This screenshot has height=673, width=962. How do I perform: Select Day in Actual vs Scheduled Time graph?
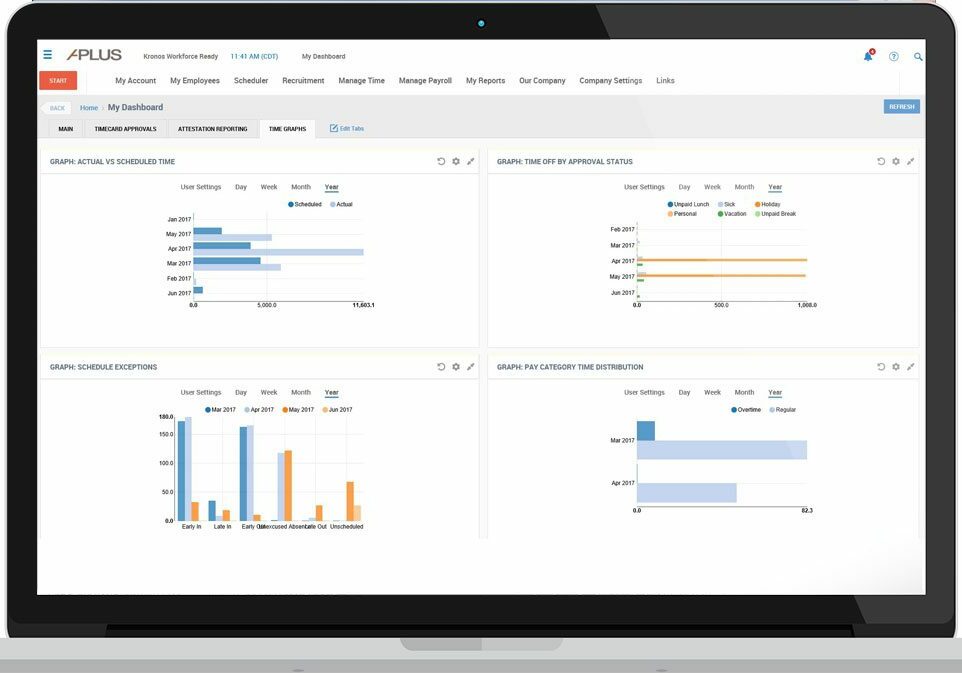tap(240, 187)
